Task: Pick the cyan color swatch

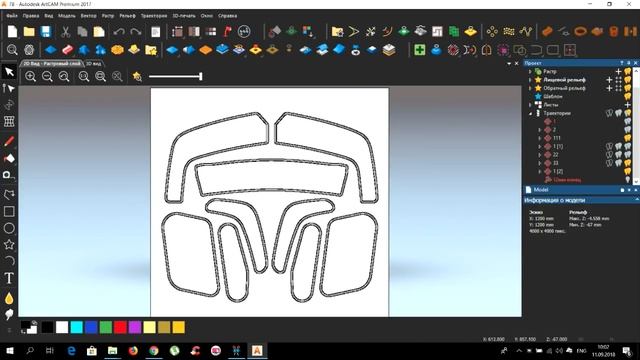Action: 76,327
